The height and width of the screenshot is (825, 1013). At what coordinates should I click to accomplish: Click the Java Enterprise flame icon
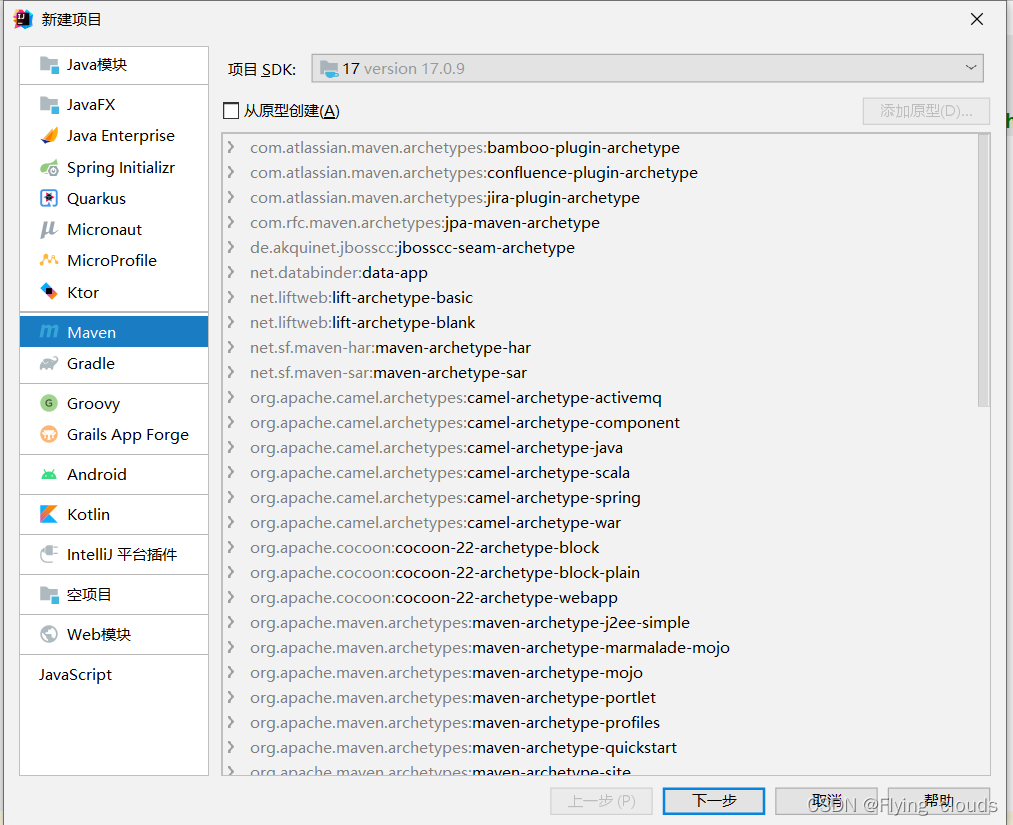[49, 136]
